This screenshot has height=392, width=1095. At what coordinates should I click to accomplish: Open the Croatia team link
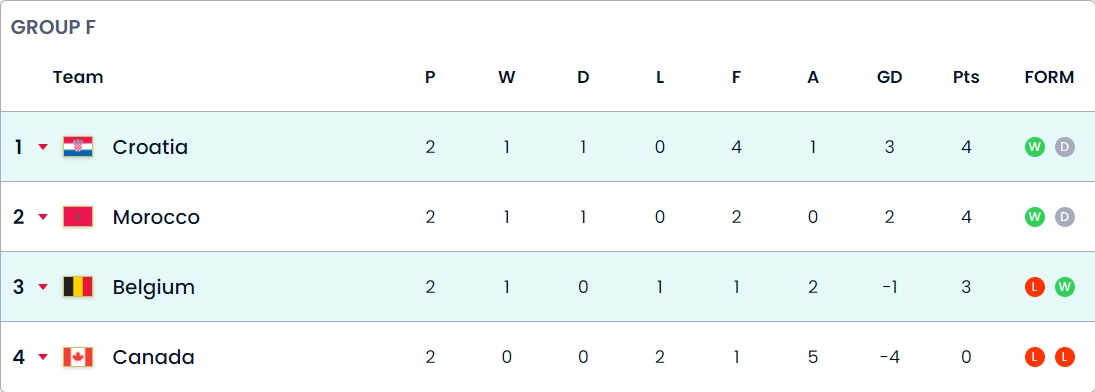point(150,147)
